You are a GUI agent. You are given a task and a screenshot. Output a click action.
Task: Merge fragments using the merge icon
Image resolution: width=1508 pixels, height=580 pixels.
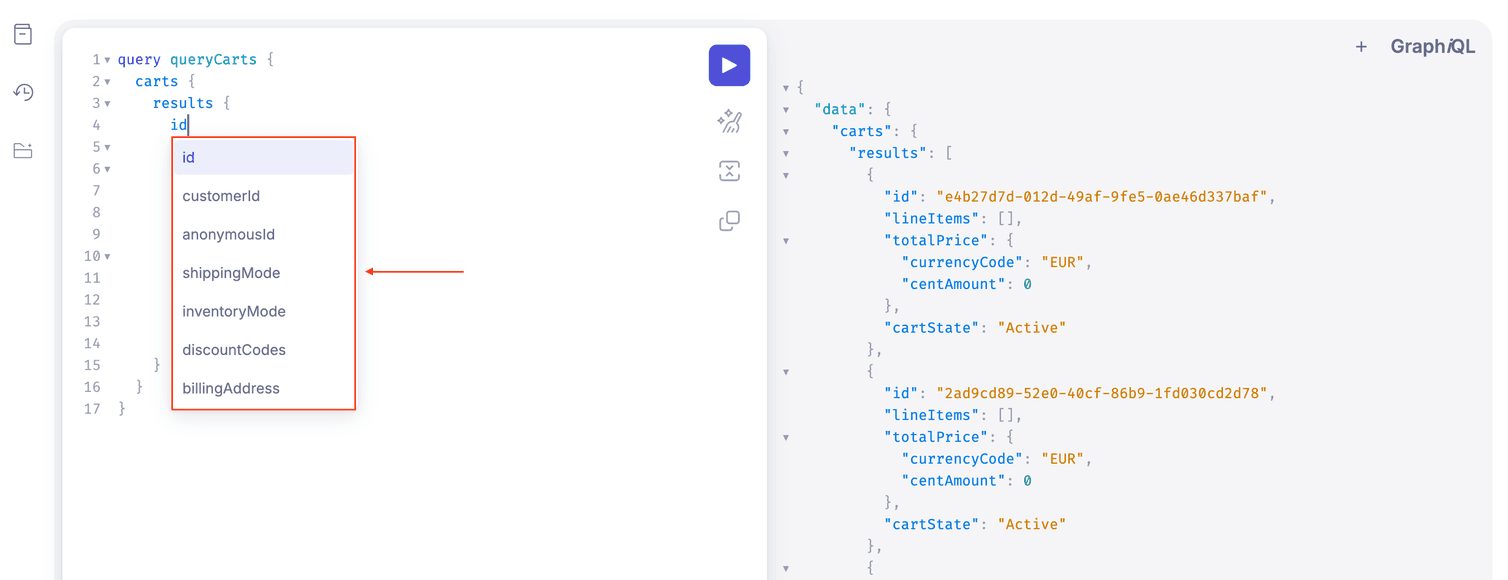pyautogui.click(x=729, y=170)
